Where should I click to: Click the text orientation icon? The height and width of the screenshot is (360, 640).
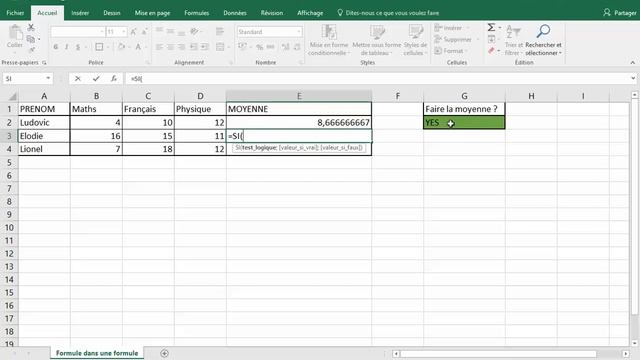[195, 31]
